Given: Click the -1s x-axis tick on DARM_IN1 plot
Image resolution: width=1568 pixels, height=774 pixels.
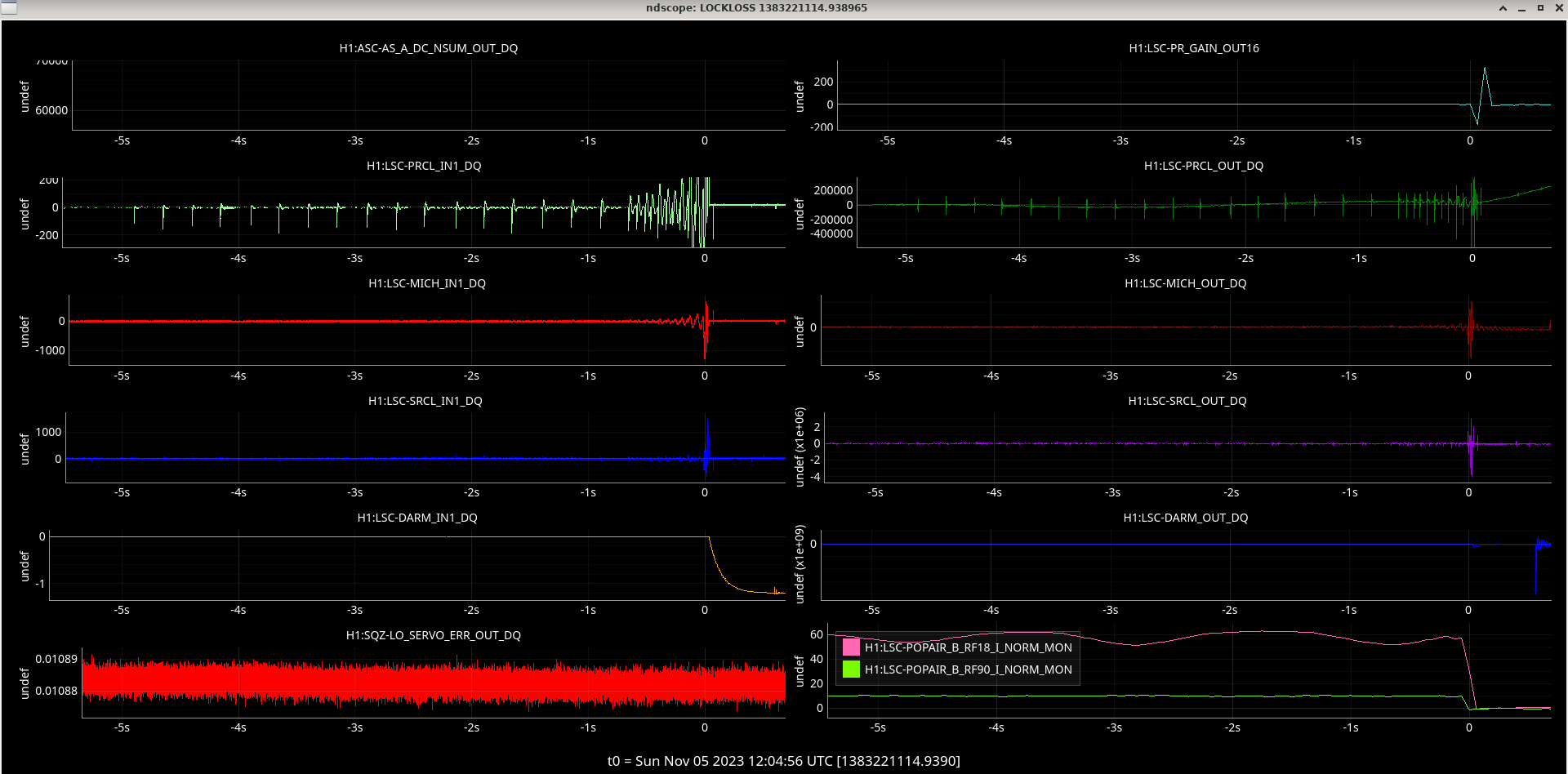Looking at the screenshot, I should pyautogui.click(x=588, y=610).
